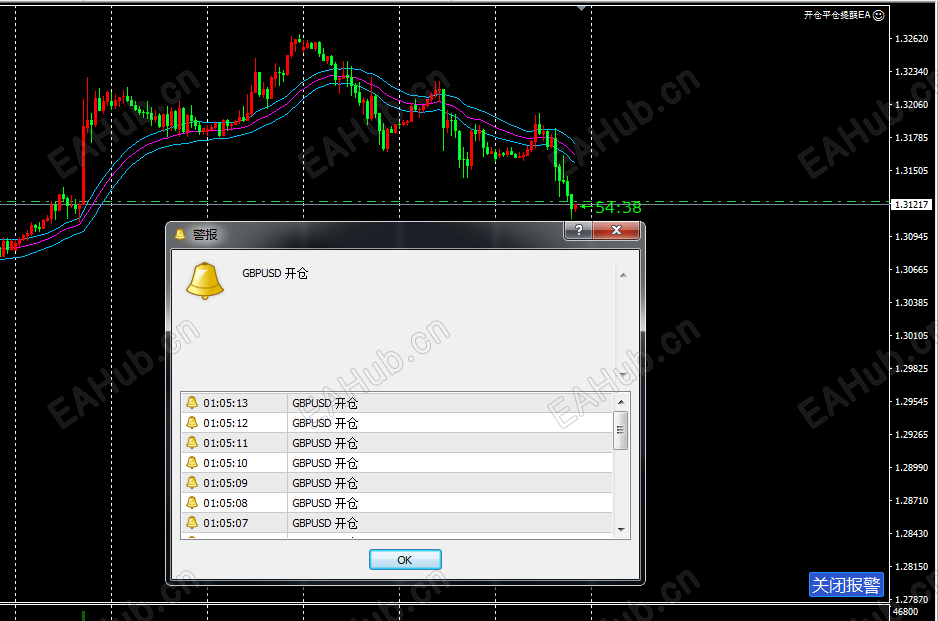The width and height of the screenshot is (938, 621).
Task: Click message pane scroll up arrow
Action: tap(623, 275)
